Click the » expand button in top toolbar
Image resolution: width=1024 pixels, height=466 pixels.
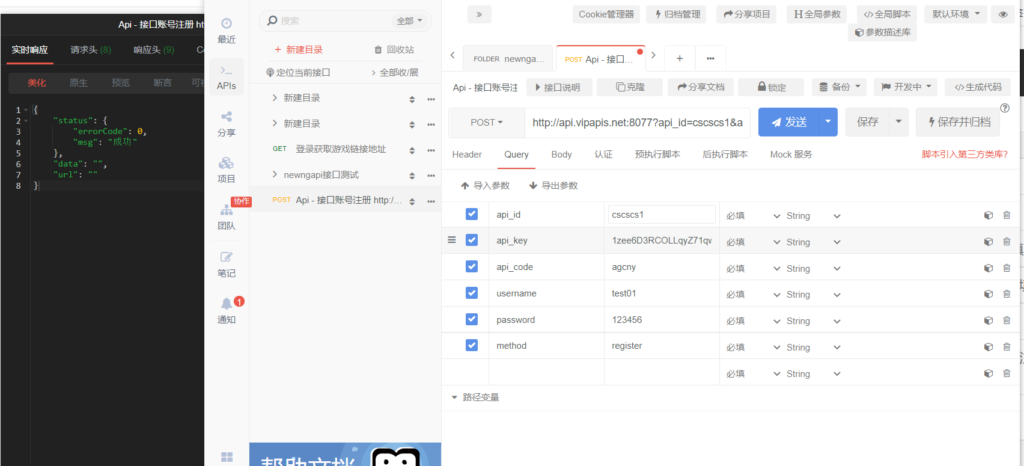(x=479, y=14)
